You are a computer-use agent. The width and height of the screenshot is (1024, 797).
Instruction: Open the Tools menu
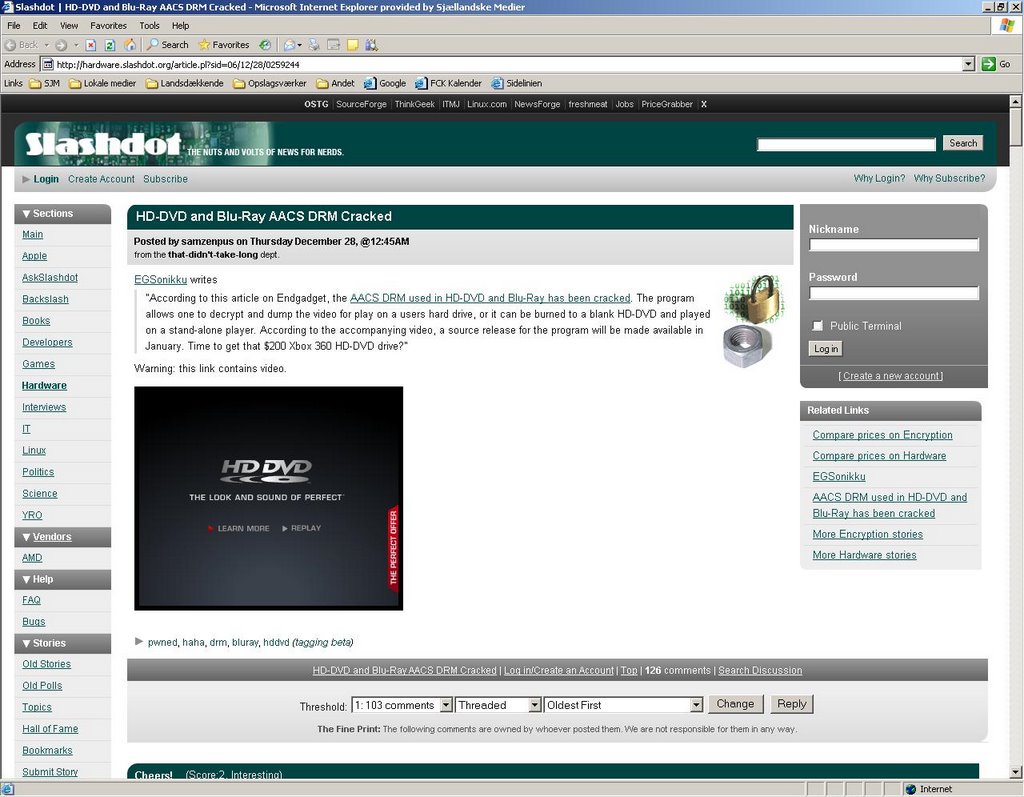pos(149,25)
